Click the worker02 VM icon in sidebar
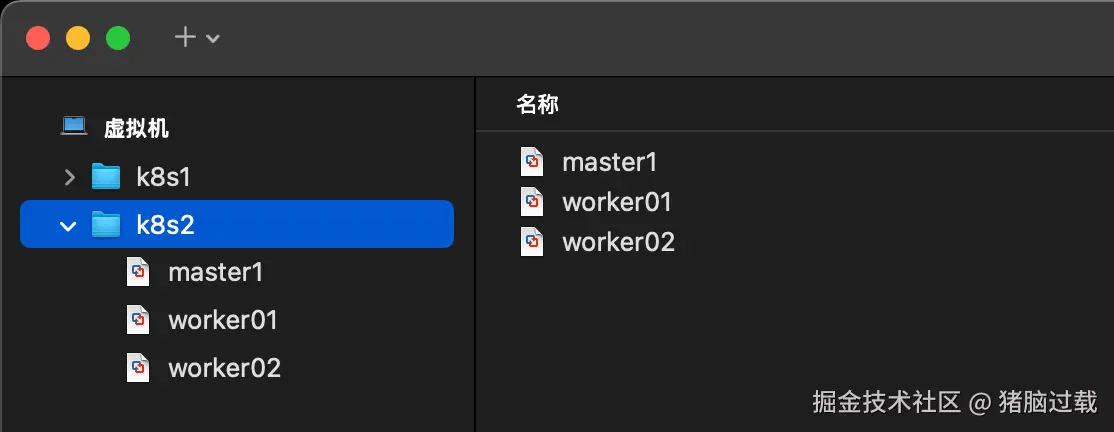 138,368
